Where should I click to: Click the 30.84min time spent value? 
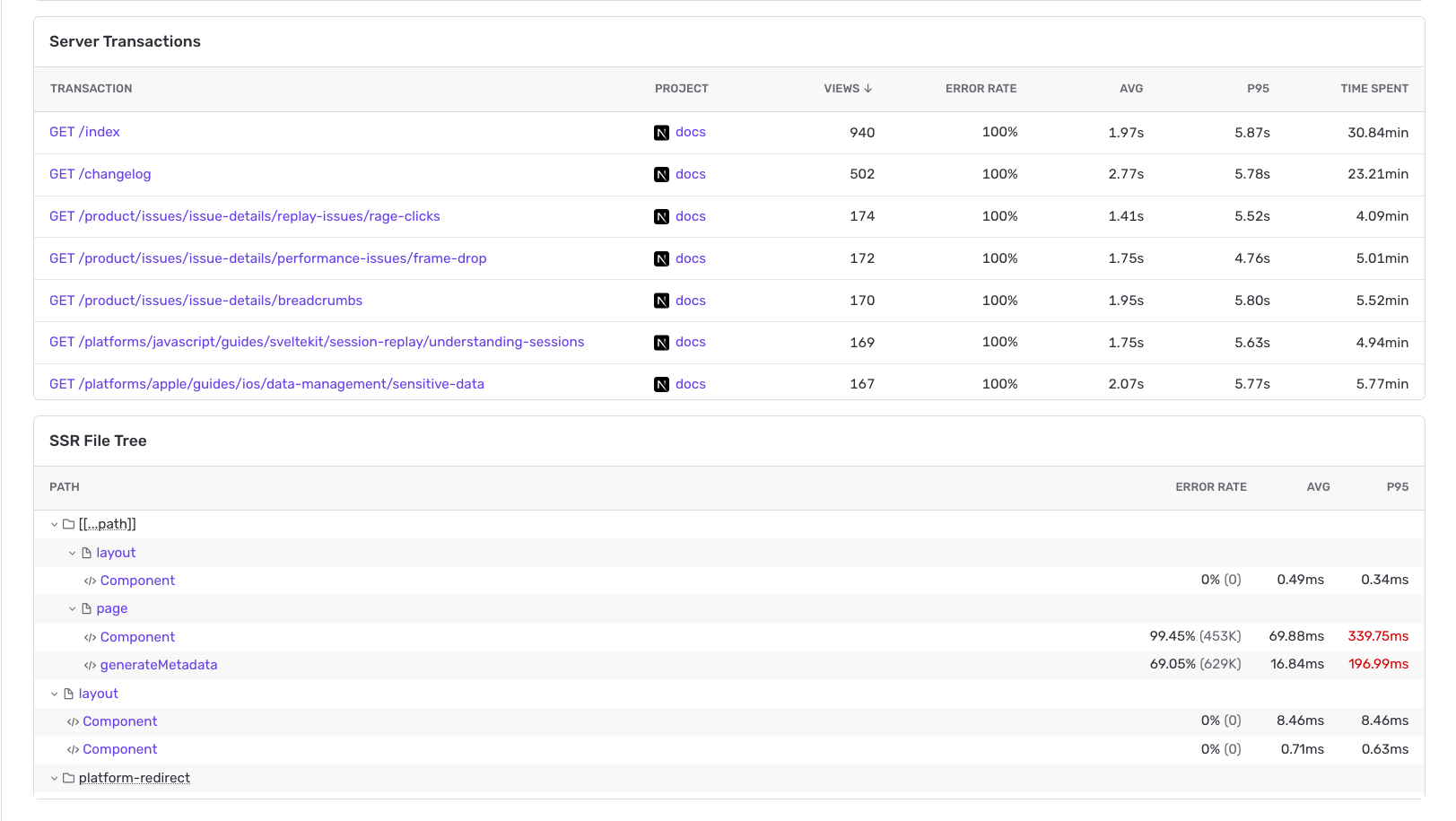point(1378,133)
